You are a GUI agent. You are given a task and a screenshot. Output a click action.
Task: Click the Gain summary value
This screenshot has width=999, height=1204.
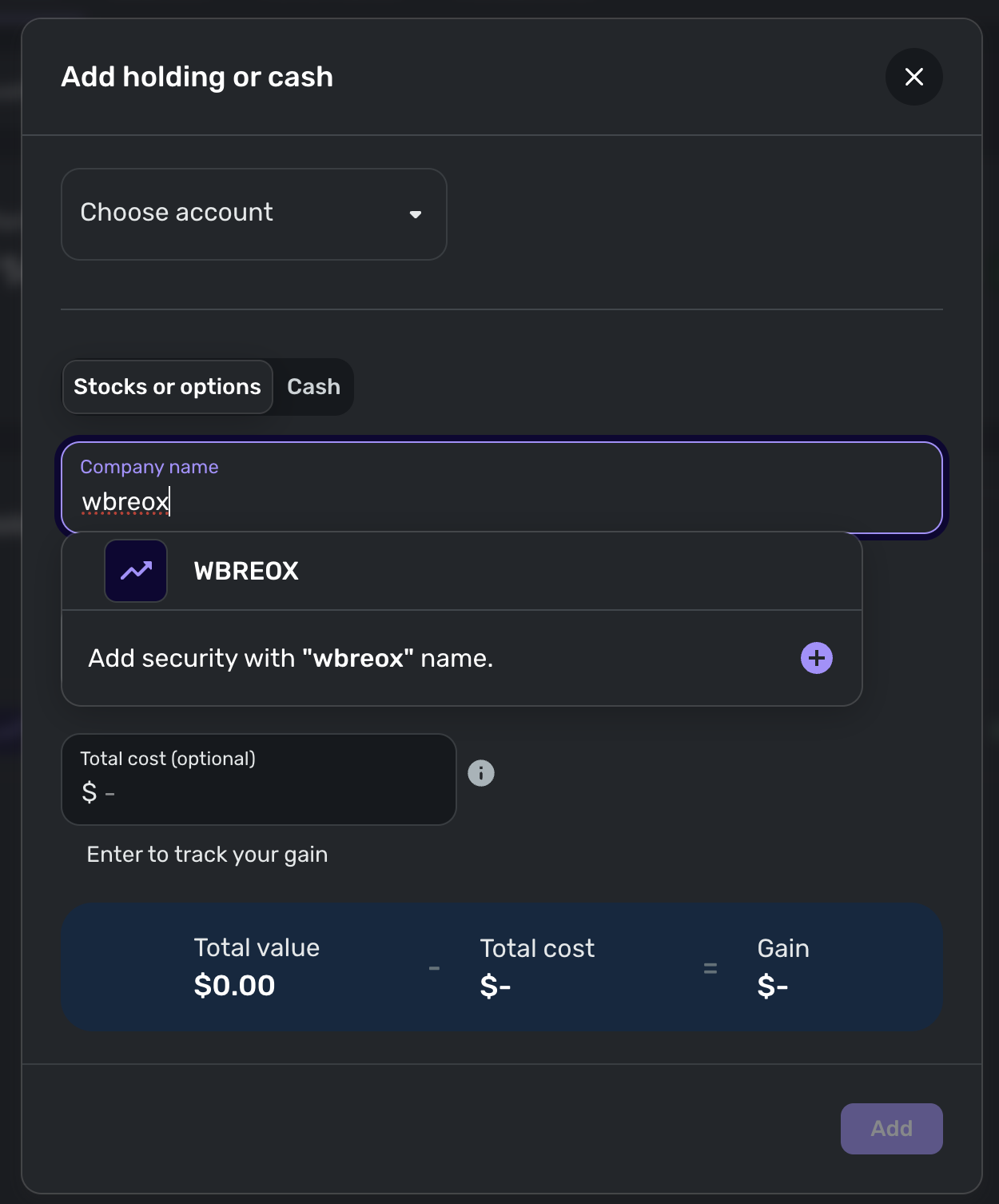coord(772,987)
